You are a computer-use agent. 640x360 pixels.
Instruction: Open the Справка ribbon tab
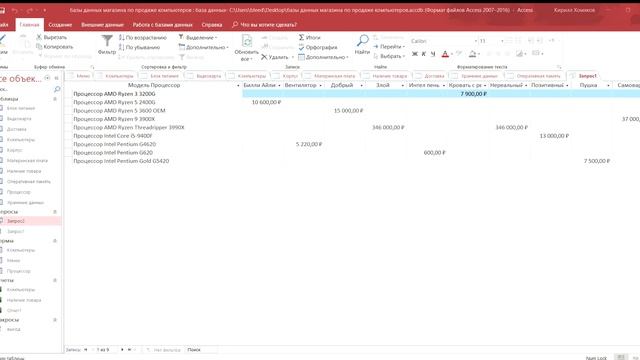click(212, 25)
